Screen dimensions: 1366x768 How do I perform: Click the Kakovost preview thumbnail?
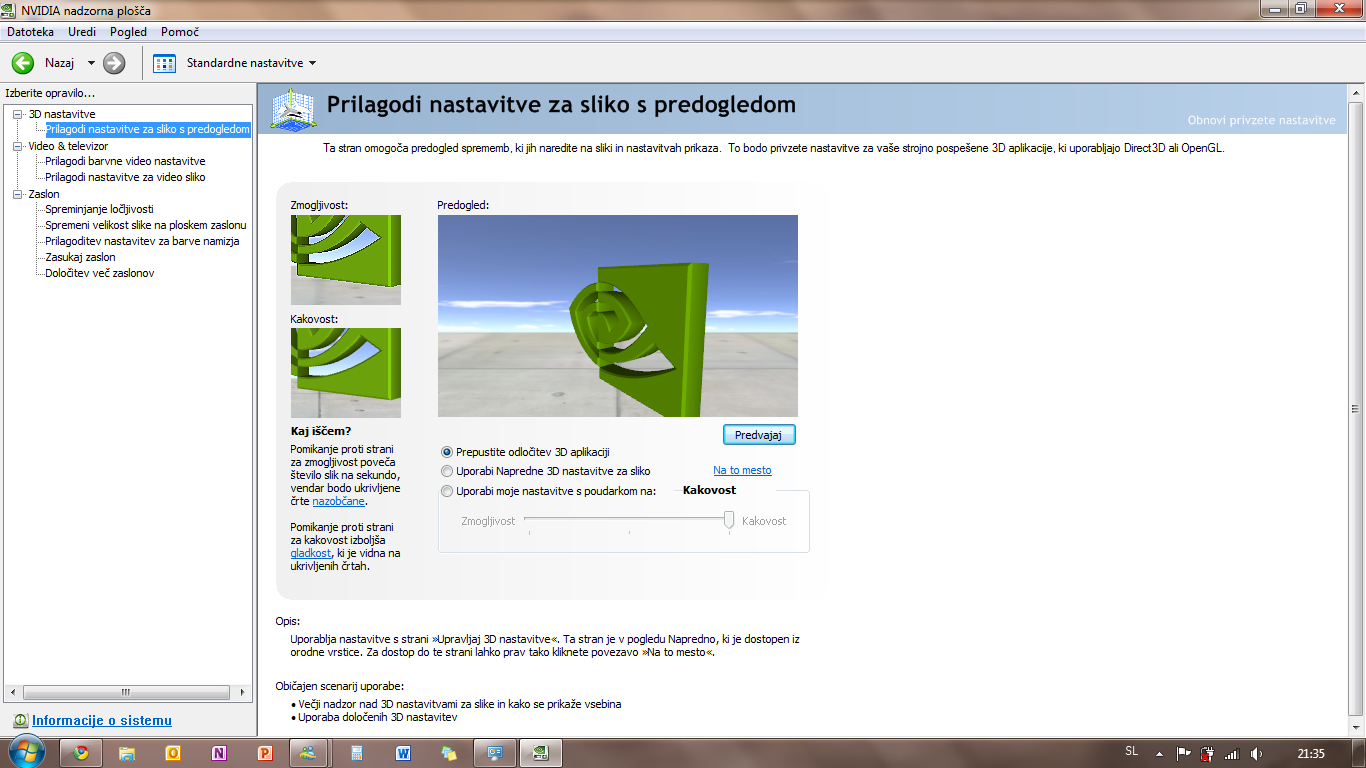[x=346, y=373]
